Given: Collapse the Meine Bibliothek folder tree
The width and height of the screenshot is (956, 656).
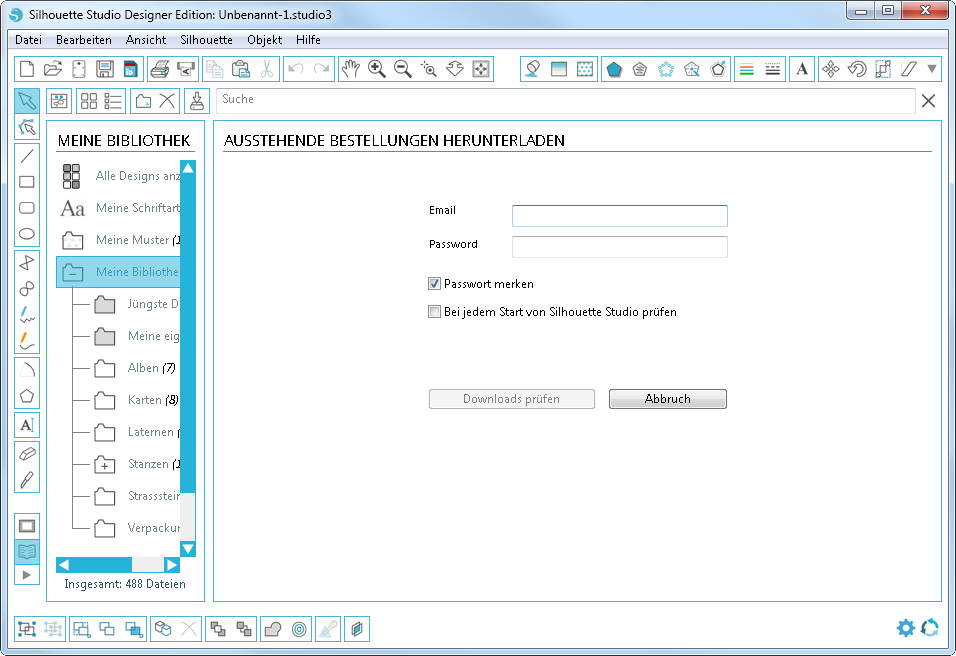Looking at the screenshot, I should [x=71, y=272].
